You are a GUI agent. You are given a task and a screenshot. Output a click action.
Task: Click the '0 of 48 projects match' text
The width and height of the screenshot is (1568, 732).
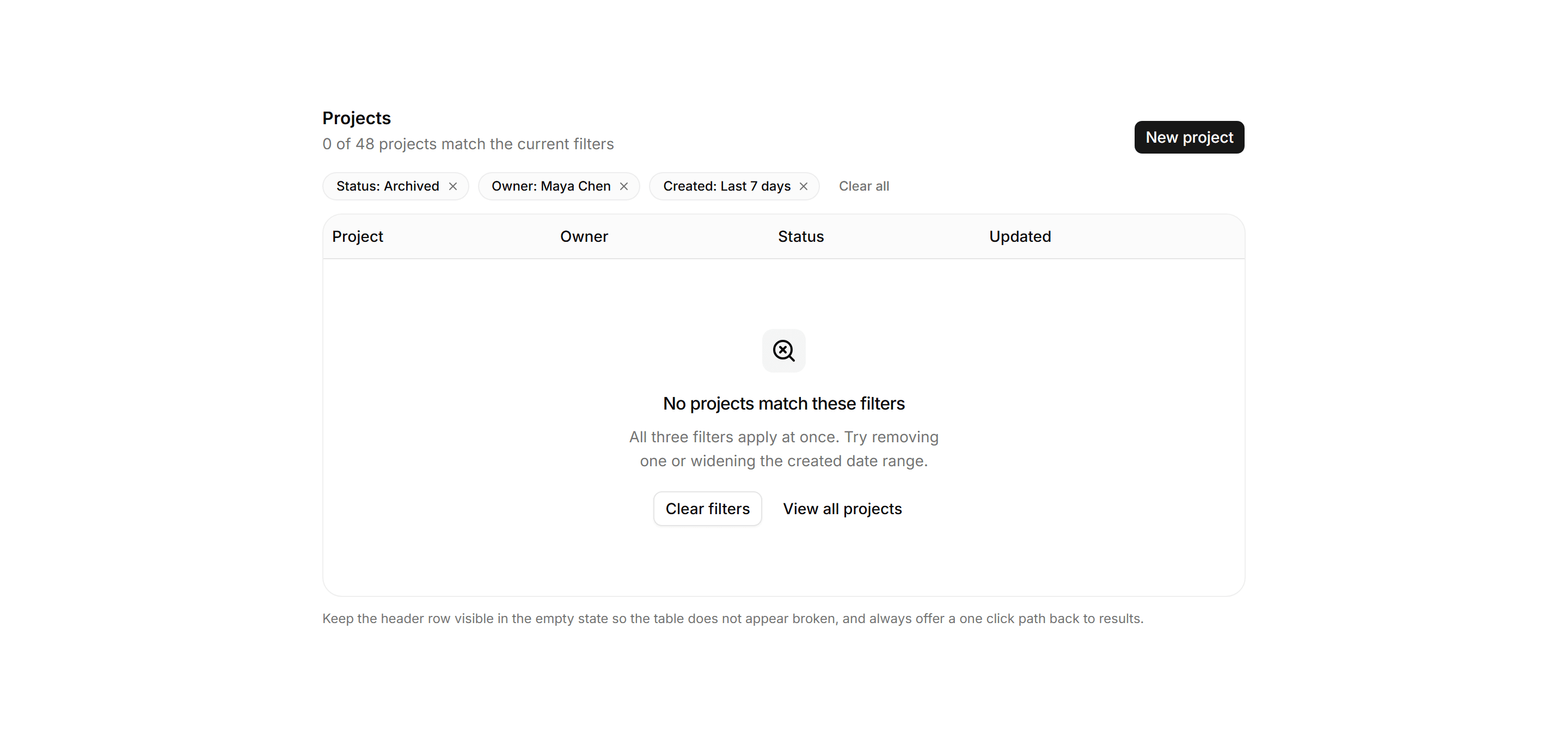pyautogui.click(x=468, y=144)
